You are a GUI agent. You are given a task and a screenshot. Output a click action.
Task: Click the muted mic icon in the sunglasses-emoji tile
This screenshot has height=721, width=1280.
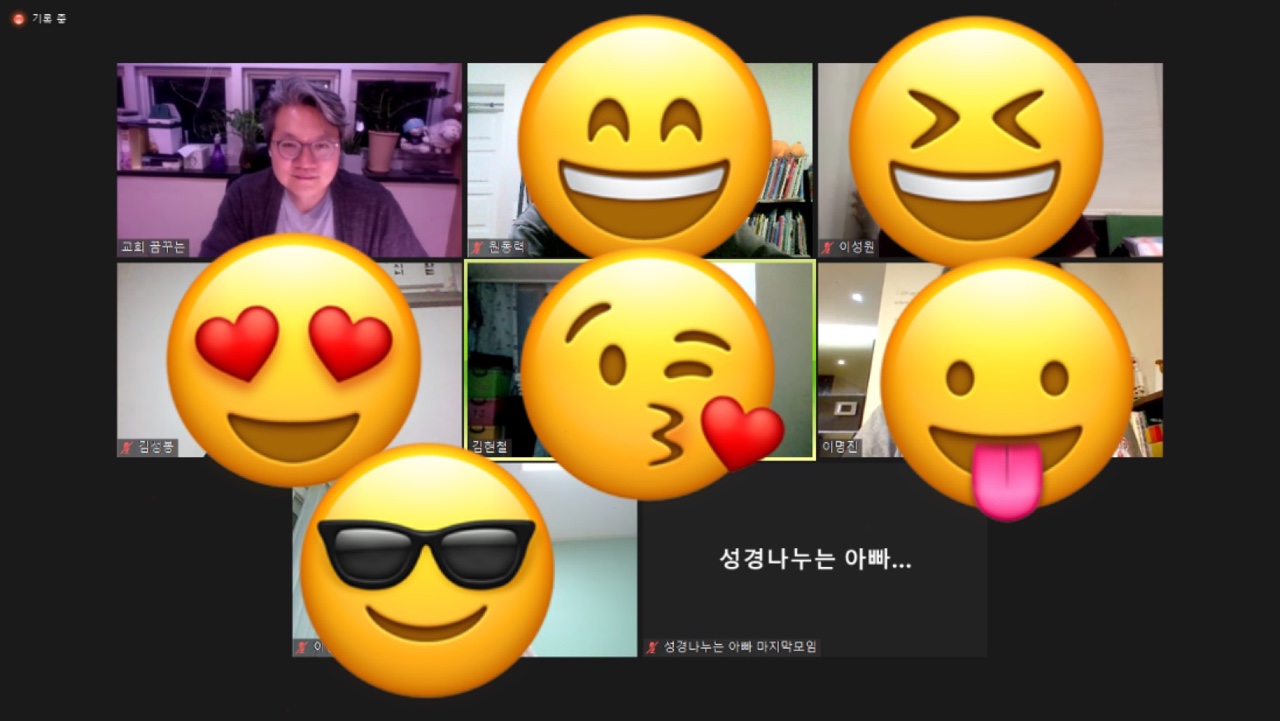303,647
